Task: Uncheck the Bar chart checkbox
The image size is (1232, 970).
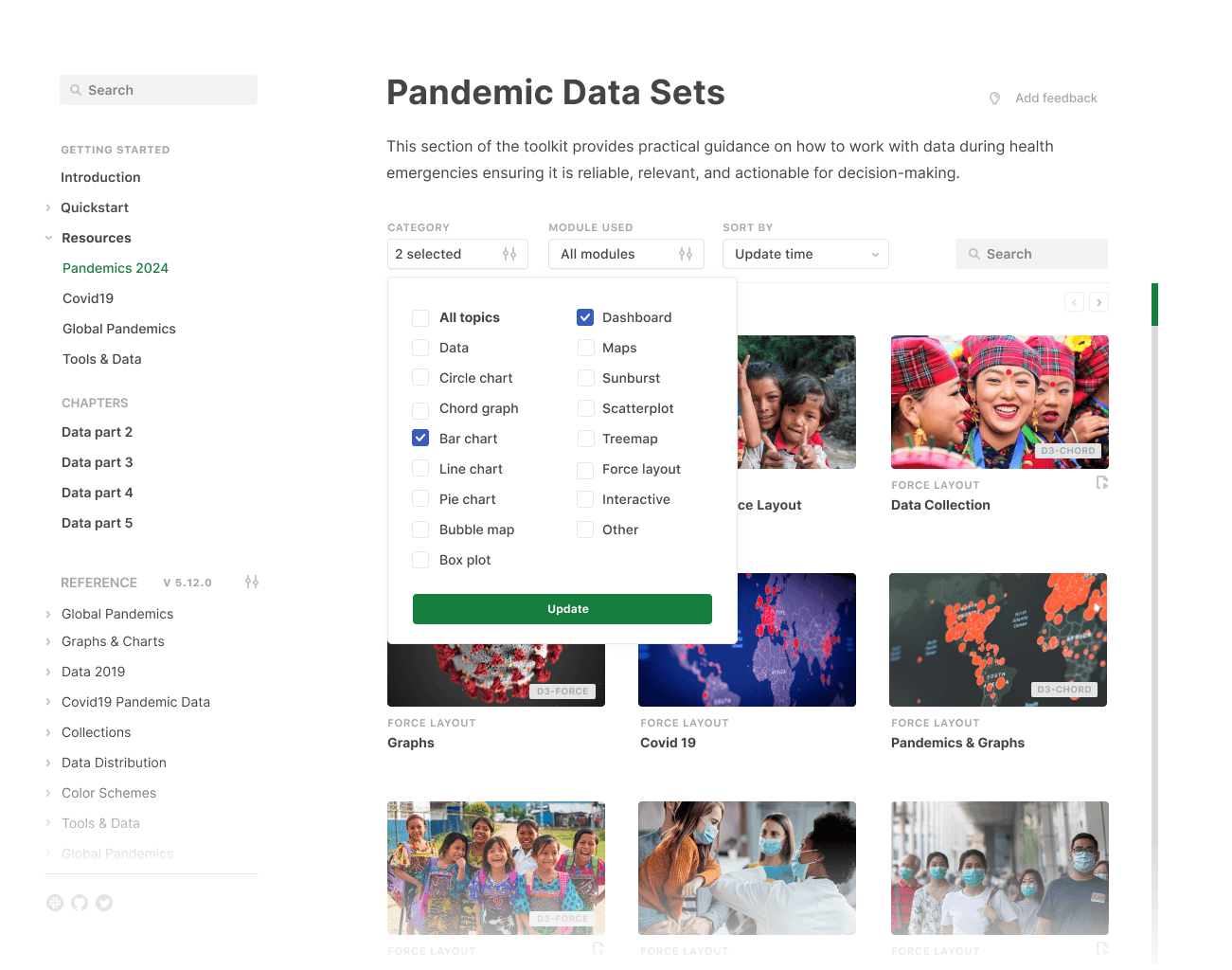Action: click(x=420, y=439)
